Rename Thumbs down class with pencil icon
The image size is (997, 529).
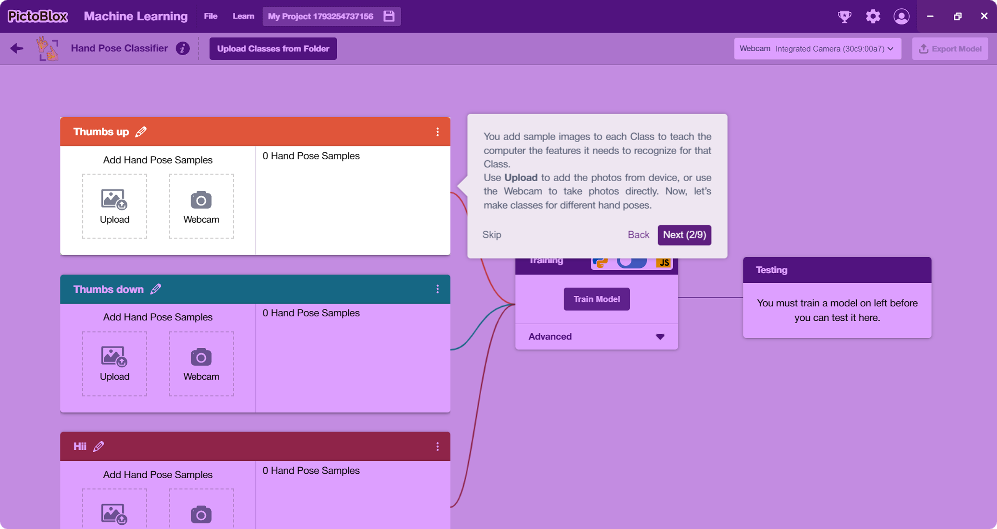pyautogui.click(x=156, y=289)
